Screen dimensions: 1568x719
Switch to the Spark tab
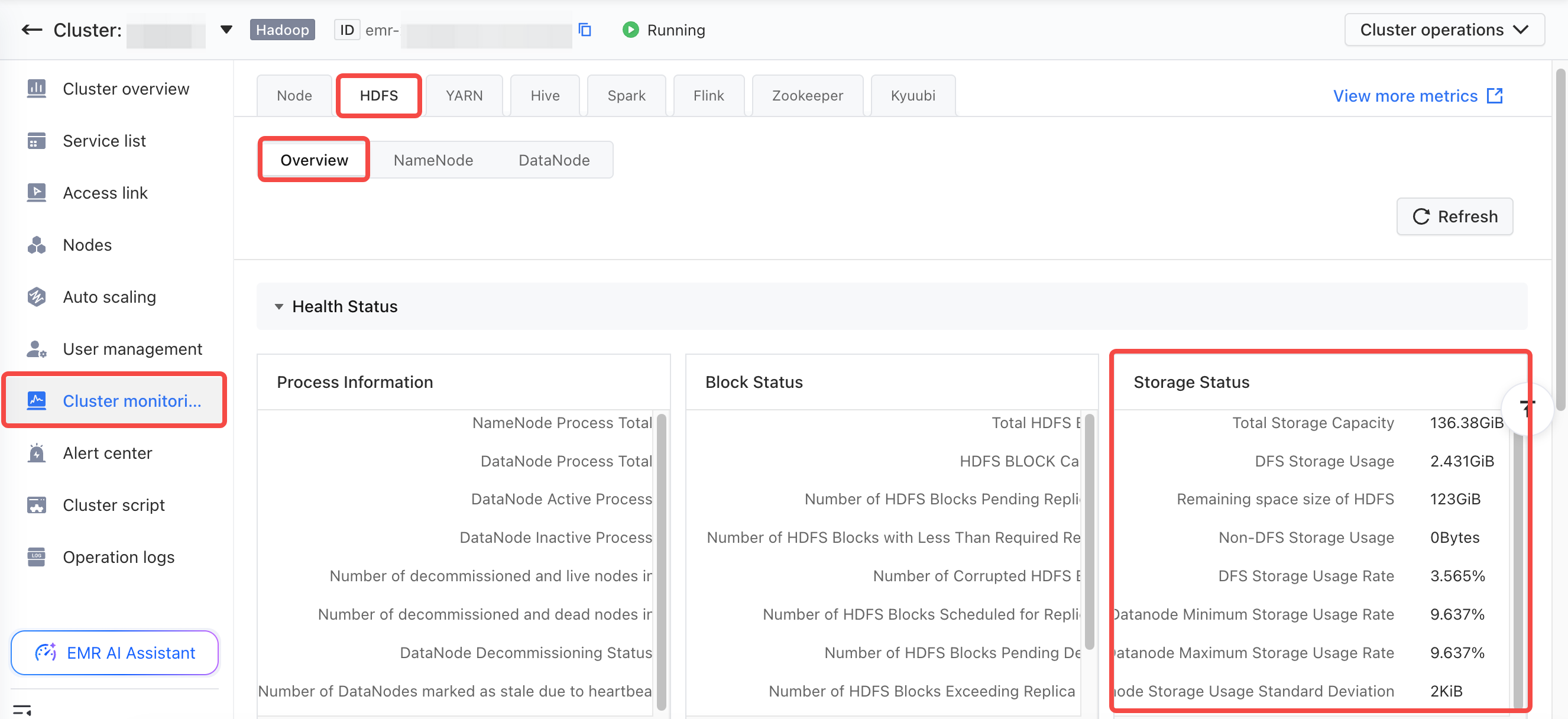point(626,96)
